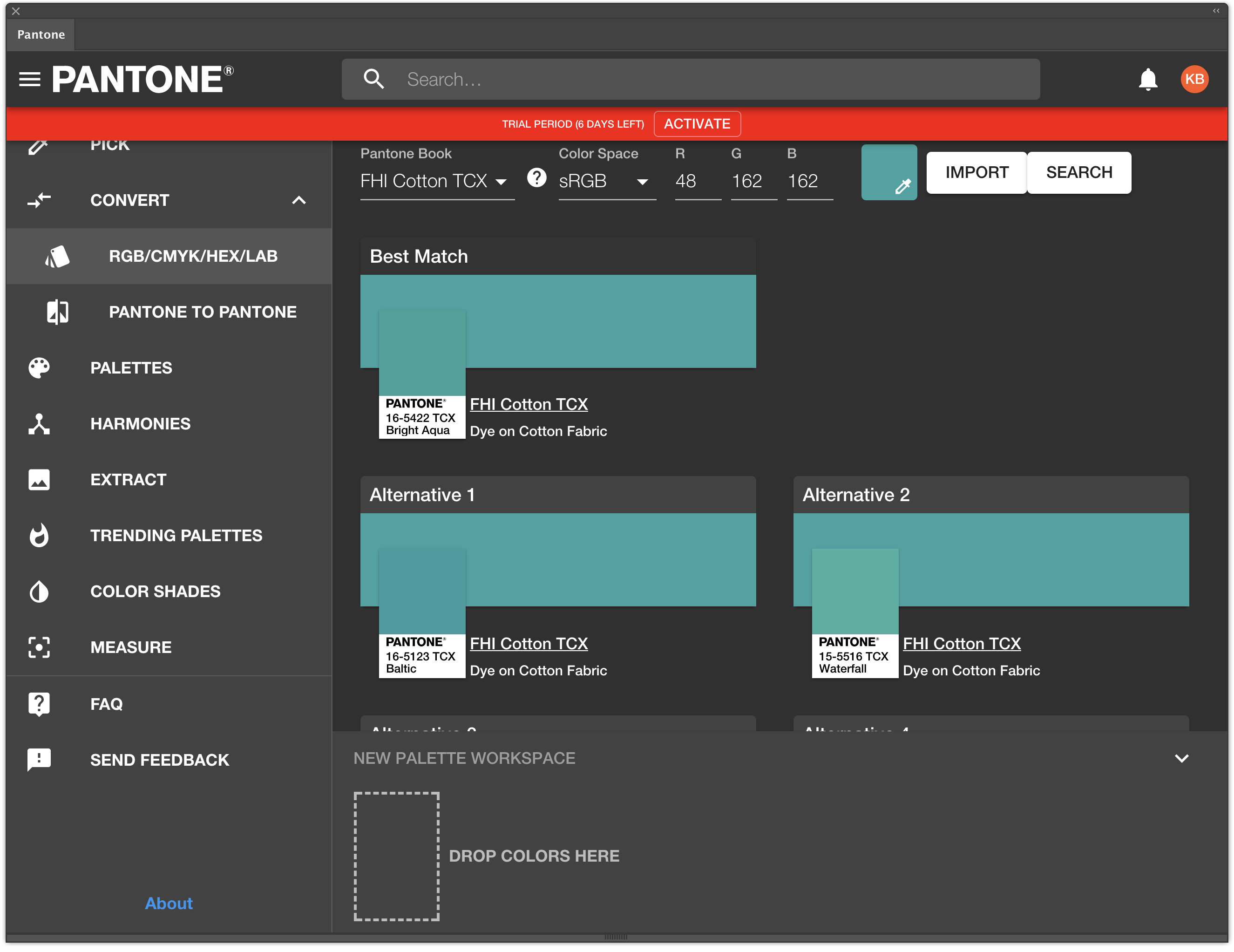Click the Drop Colors Here dashed box
Viewport: 1234px width, 952px height.
pyautogui.click(x=397, y=856)
